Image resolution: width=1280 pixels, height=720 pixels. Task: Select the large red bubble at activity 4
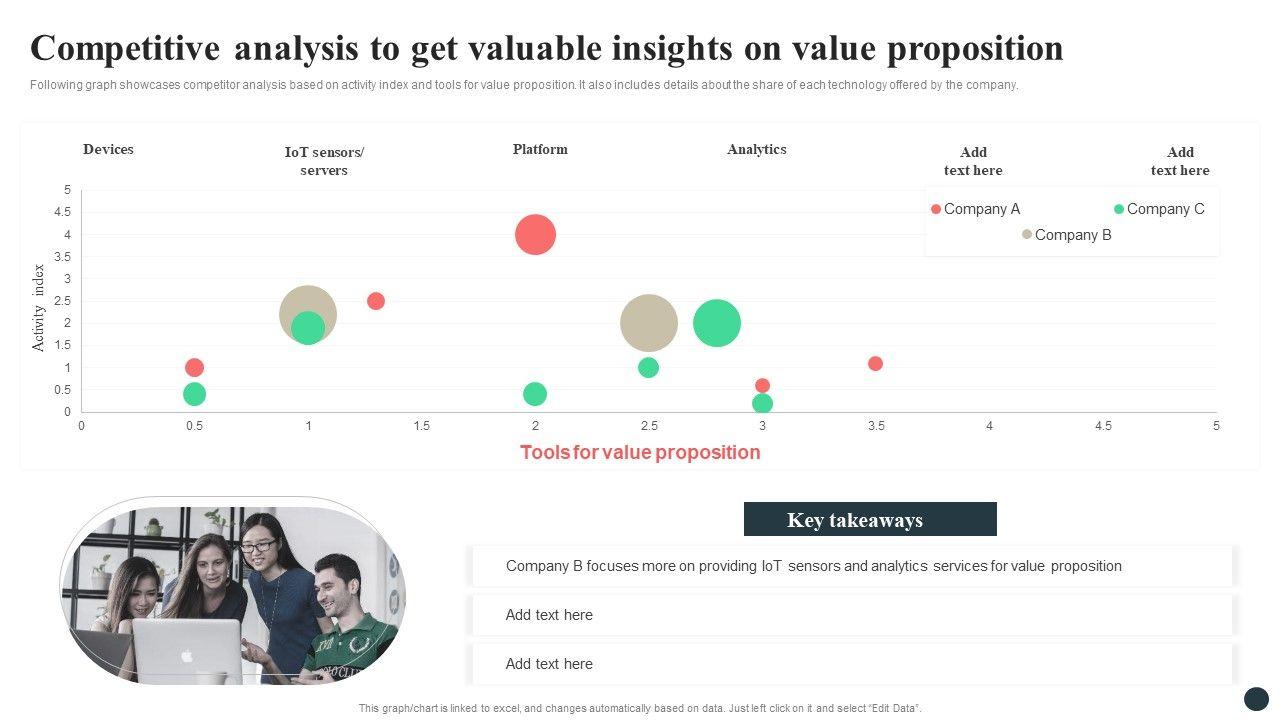535,235
